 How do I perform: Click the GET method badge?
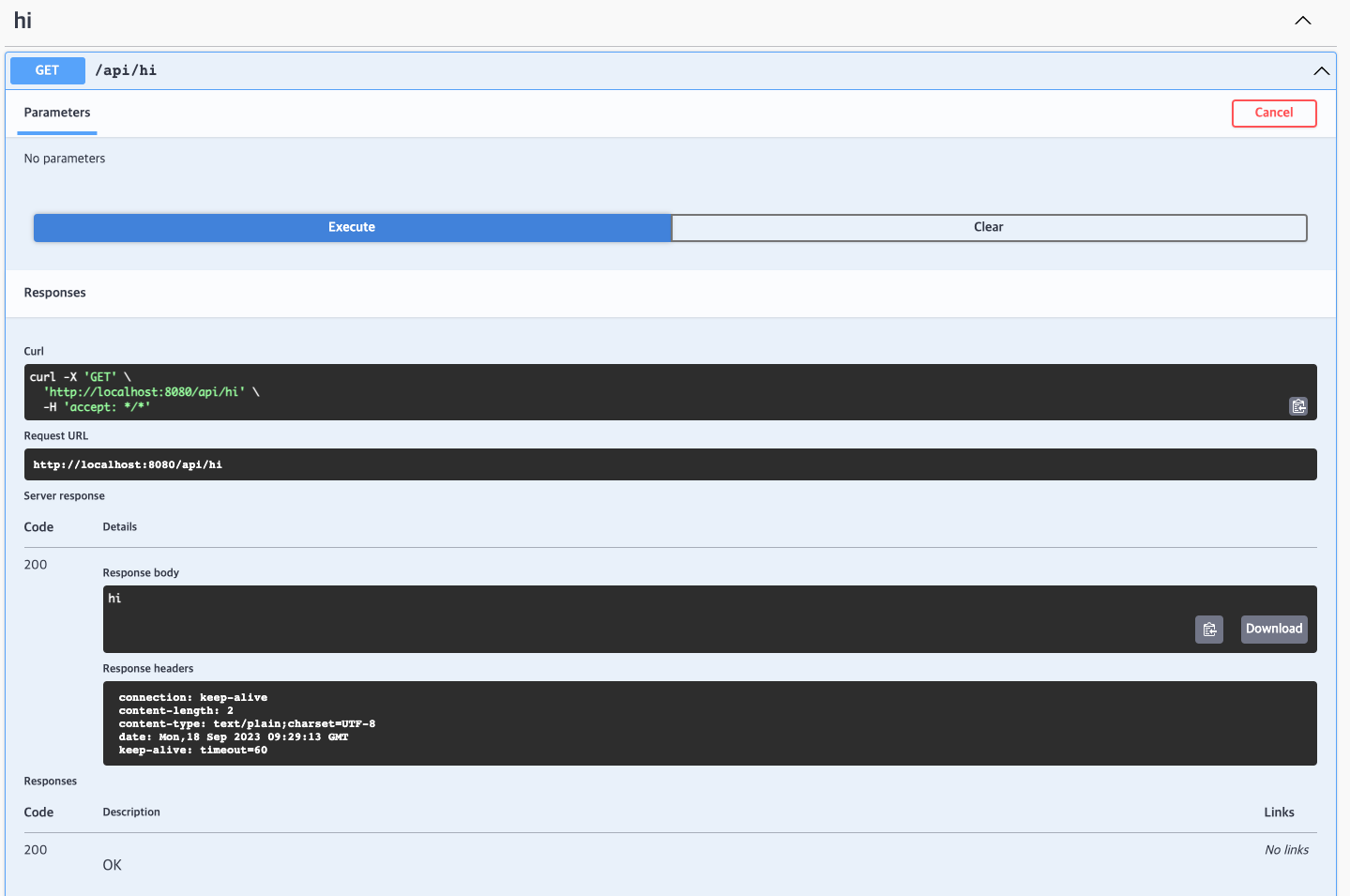48,70
